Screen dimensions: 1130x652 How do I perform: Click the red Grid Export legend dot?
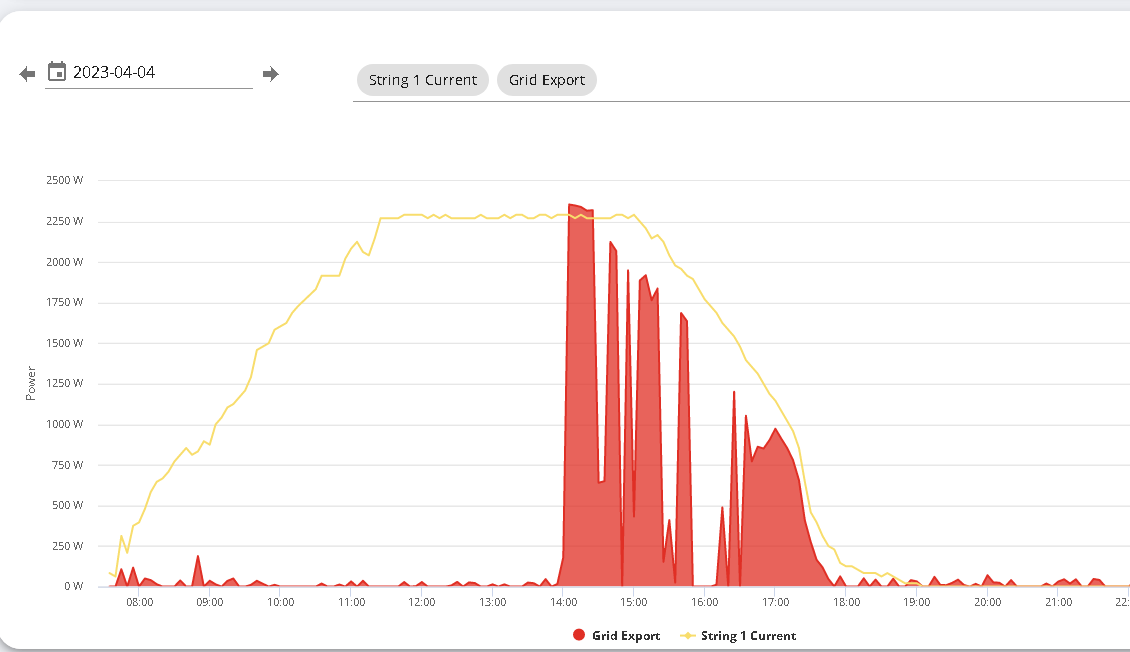(x=579, y=635)
